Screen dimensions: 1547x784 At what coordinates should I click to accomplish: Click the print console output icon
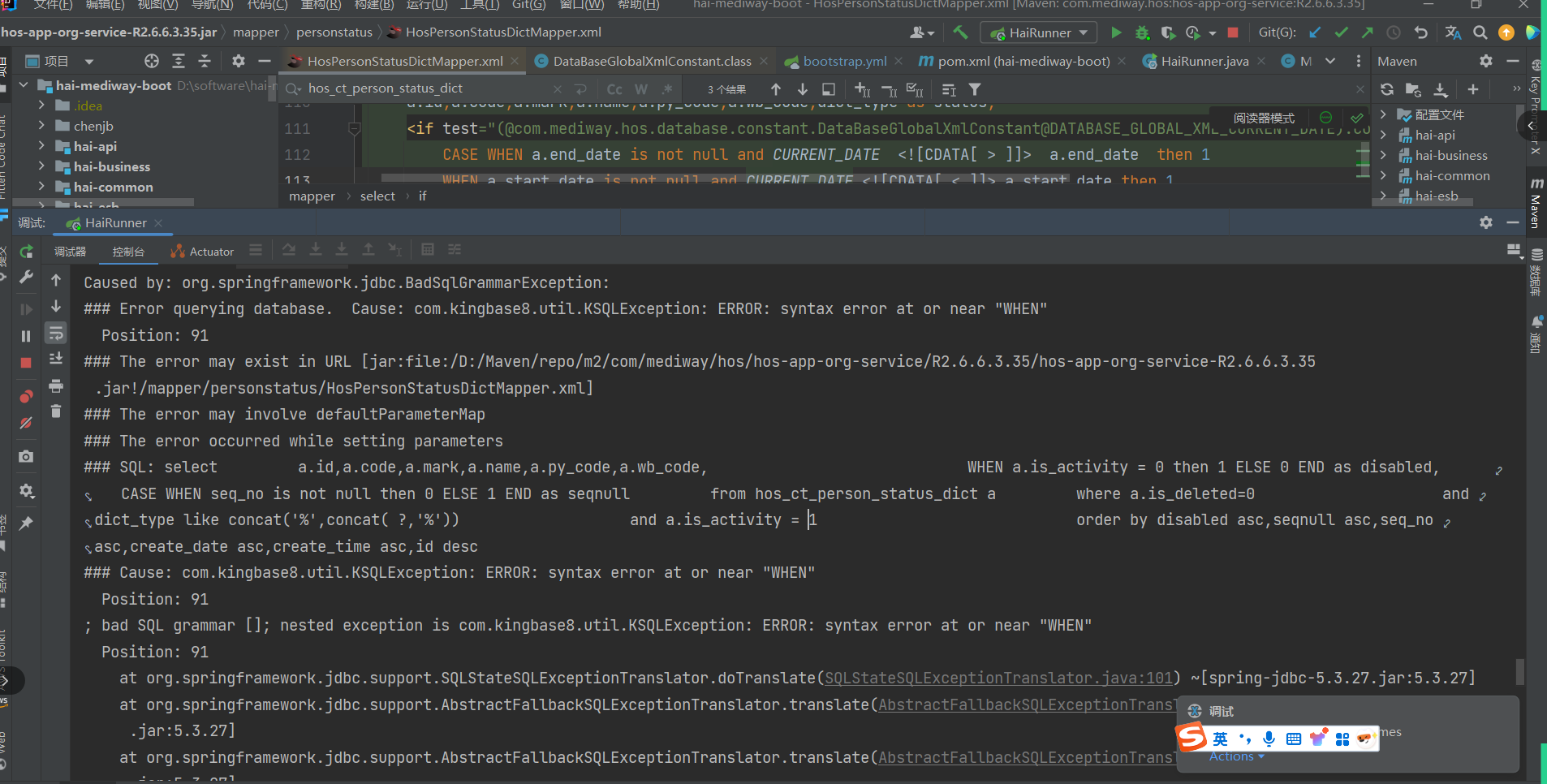pyautogui.click(x=56, y=386)
